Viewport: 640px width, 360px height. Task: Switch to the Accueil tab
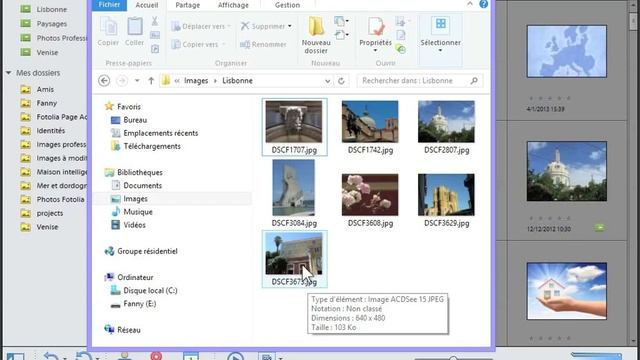pyautogui.click(x=147, y=5)
